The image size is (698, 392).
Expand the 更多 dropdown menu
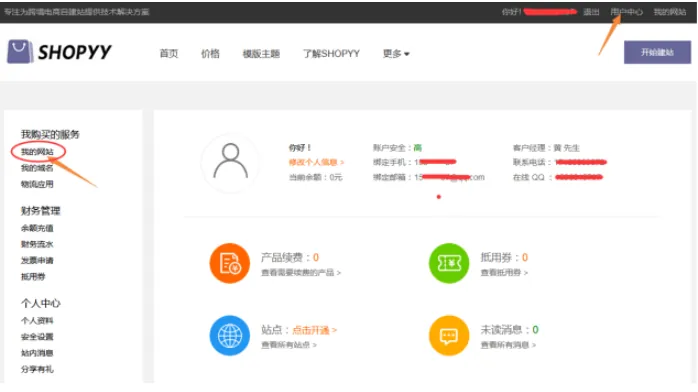coord(396,53)
